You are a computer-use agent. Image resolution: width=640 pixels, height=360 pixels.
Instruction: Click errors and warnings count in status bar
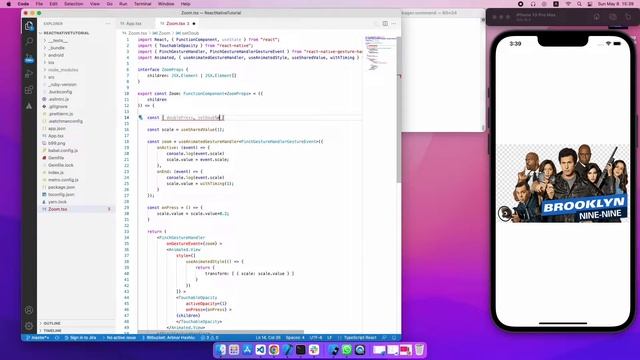click(x=209, y=338)
